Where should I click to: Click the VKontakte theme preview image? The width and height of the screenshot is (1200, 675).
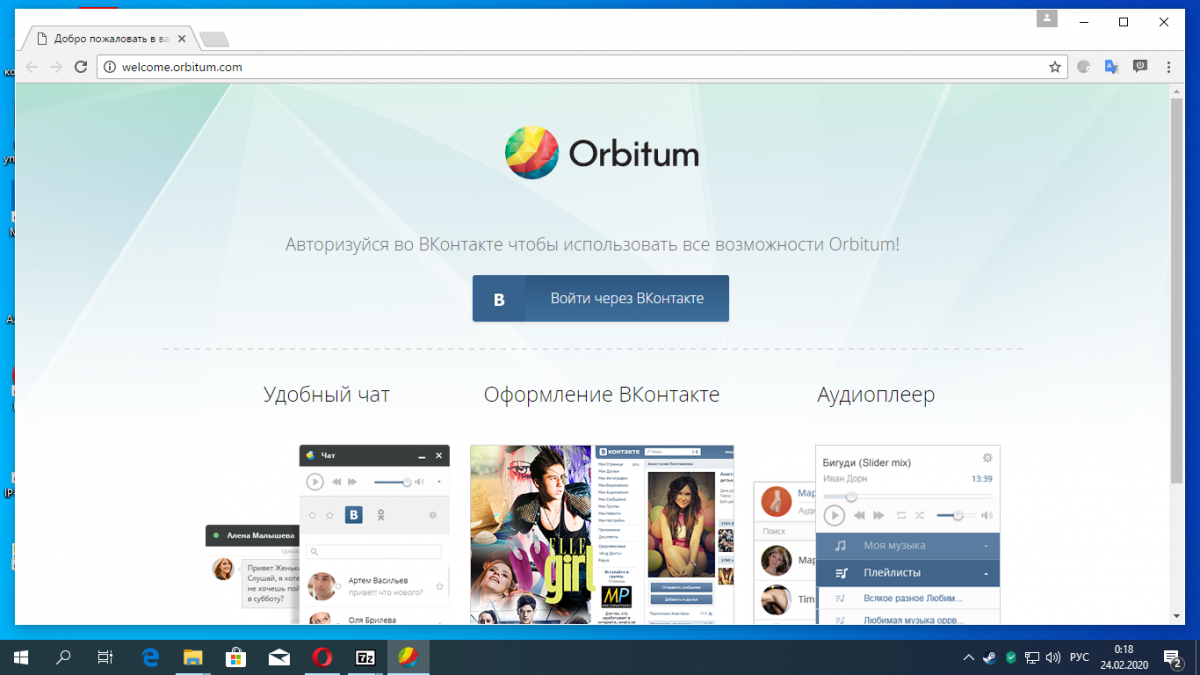602,535
